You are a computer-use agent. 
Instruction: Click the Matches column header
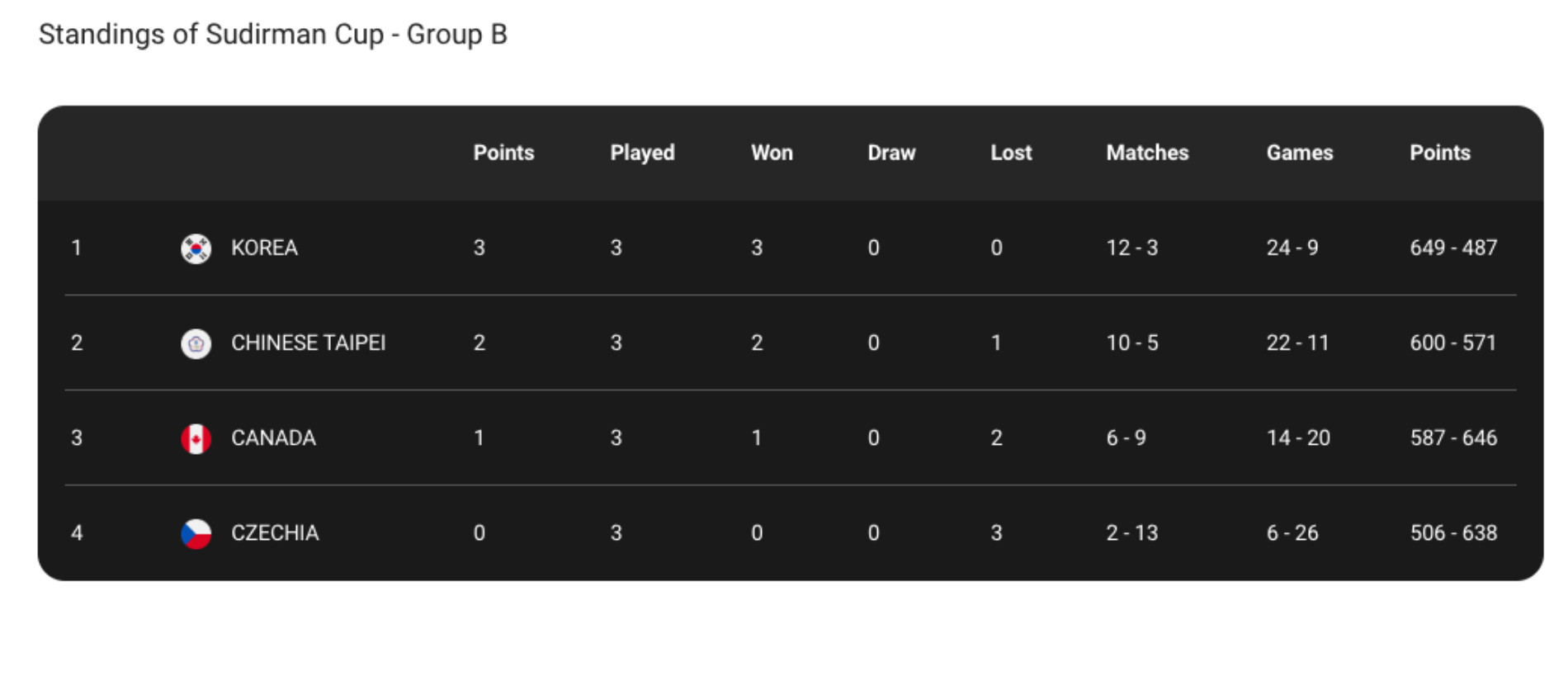(1147, 153)
